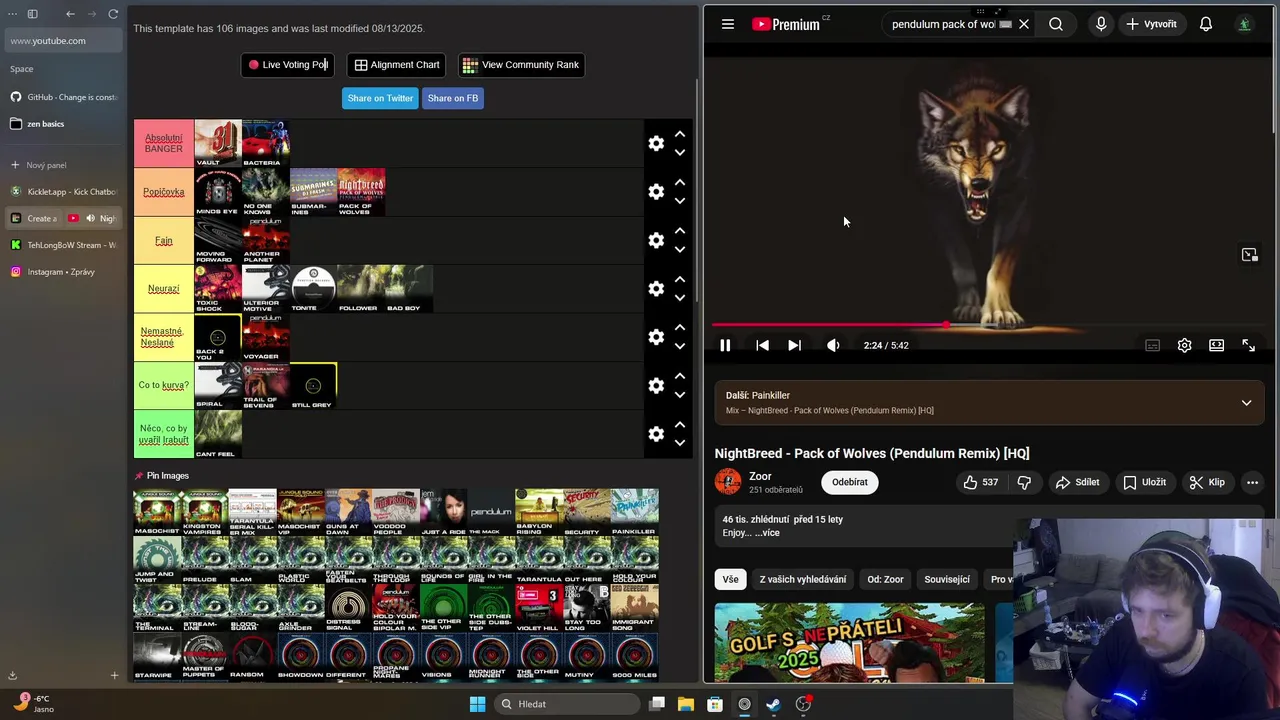Select the Co to kurva? tier label
This screenshot has width=1280, height=720.
164,385
